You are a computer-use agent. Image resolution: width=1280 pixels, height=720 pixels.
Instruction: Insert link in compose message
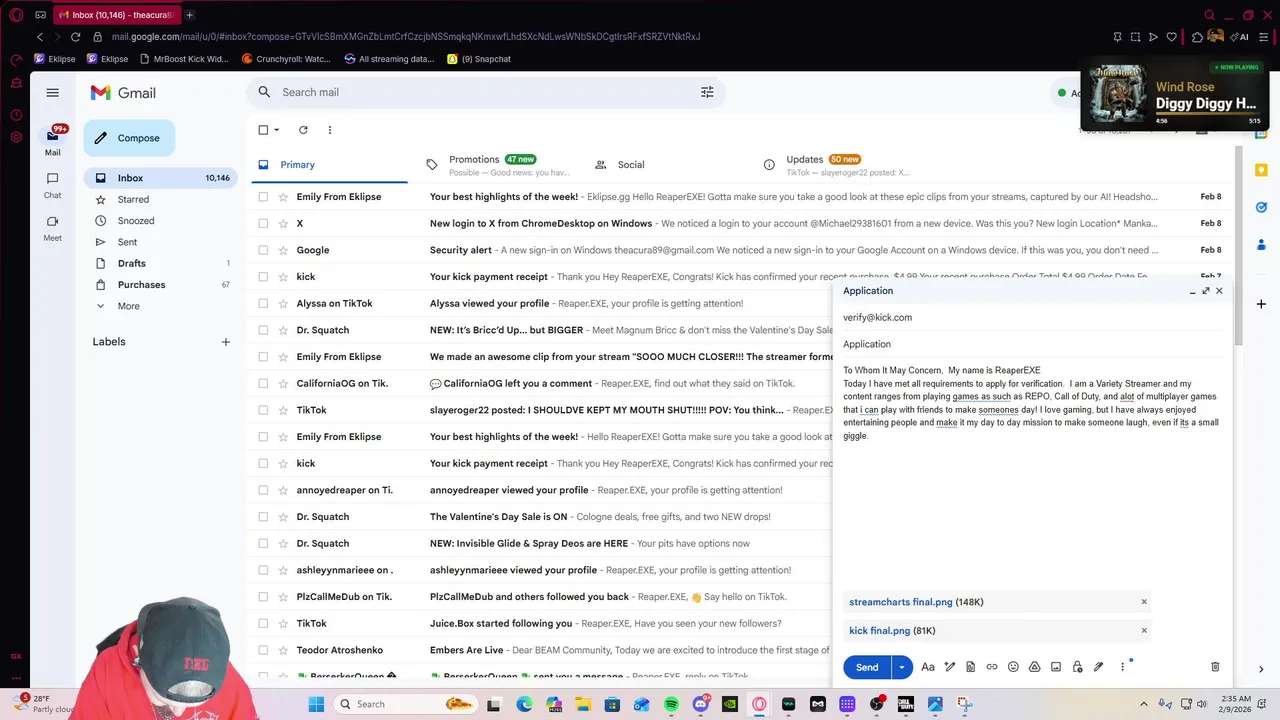point(992,667)
